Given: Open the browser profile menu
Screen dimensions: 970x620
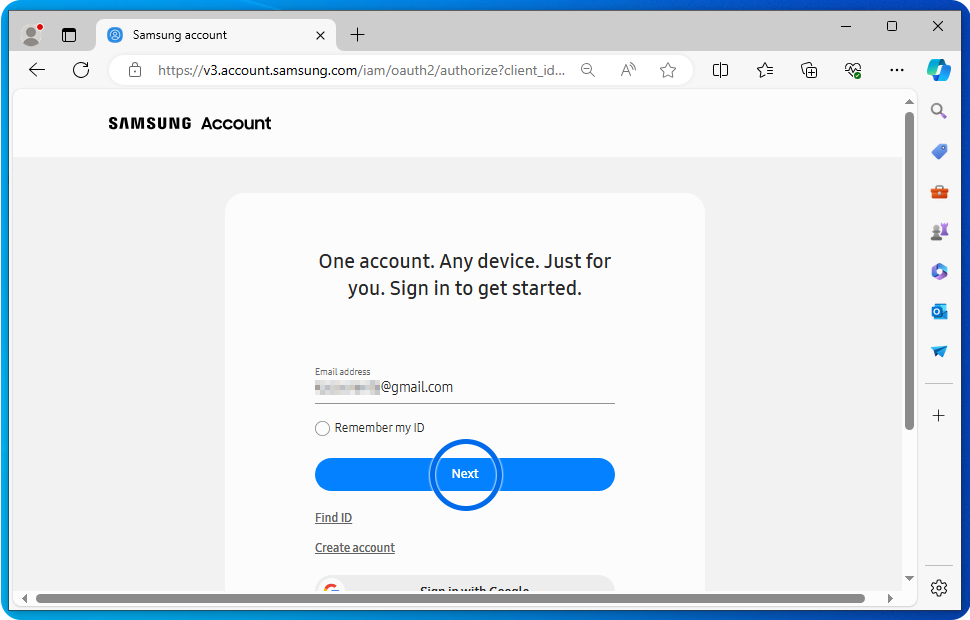Looking at the screenshot, I should click(x=32, y=35).
